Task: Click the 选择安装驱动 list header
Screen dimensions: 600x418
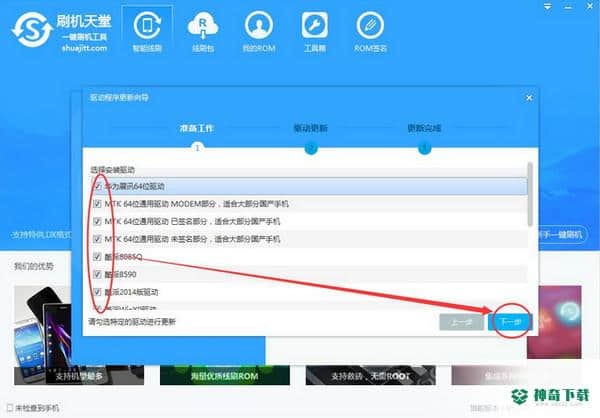Action: pyautogui.click(x=112, y=170)
